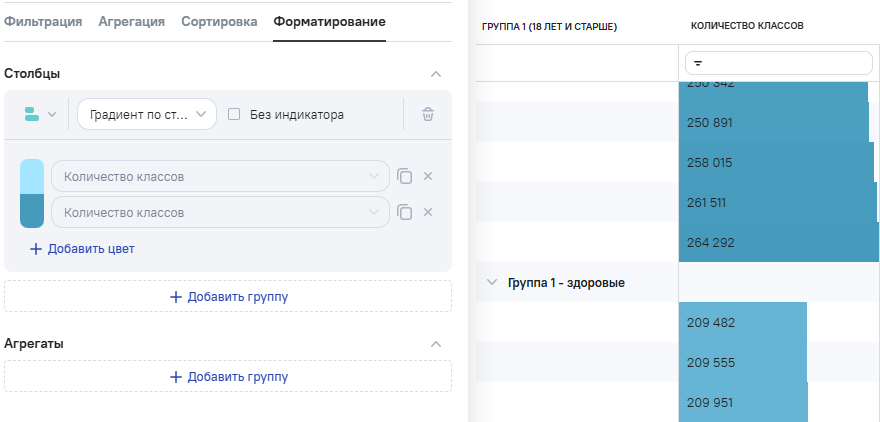Screen dimensions: 880x422
Task: Click the trash icon to delete formatting rule
Action: pyautogui.click(x=428, y=114)
